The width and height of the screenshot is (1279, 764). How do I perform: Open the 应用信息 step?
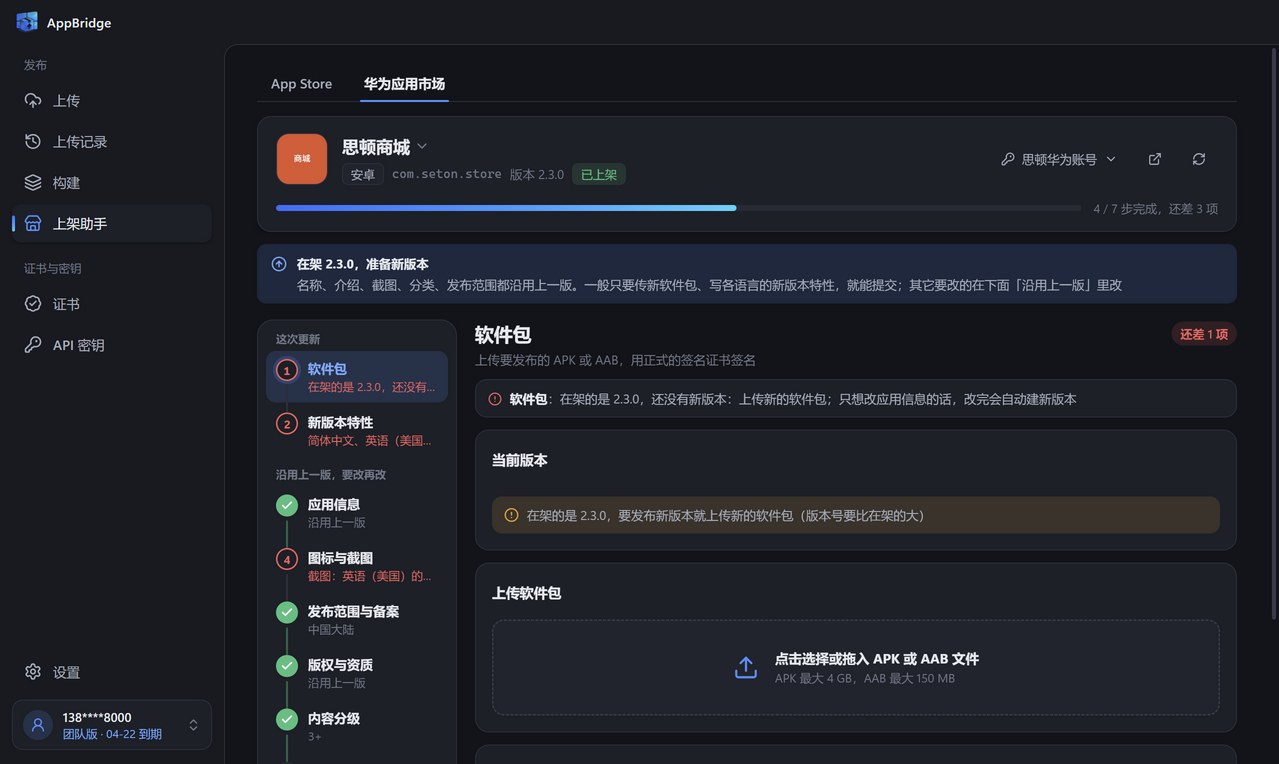(357, 513)
